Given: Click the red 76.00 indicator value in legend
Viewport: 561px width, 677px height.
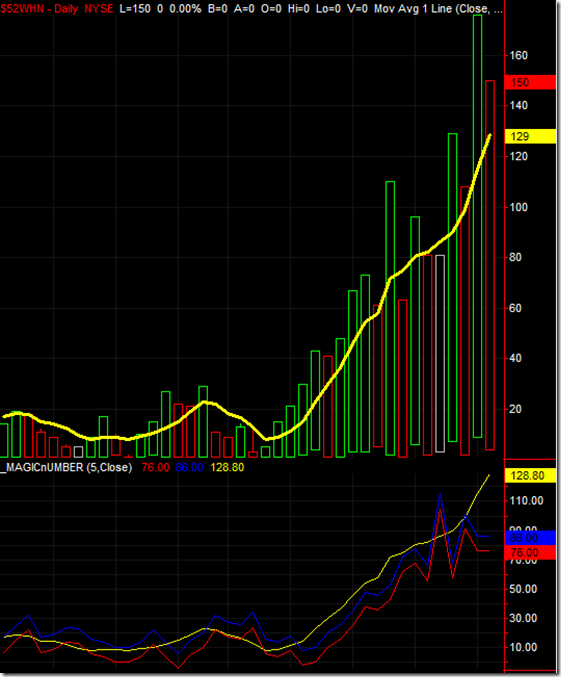Looking at the screenshot, I should [x=155, y=467].
